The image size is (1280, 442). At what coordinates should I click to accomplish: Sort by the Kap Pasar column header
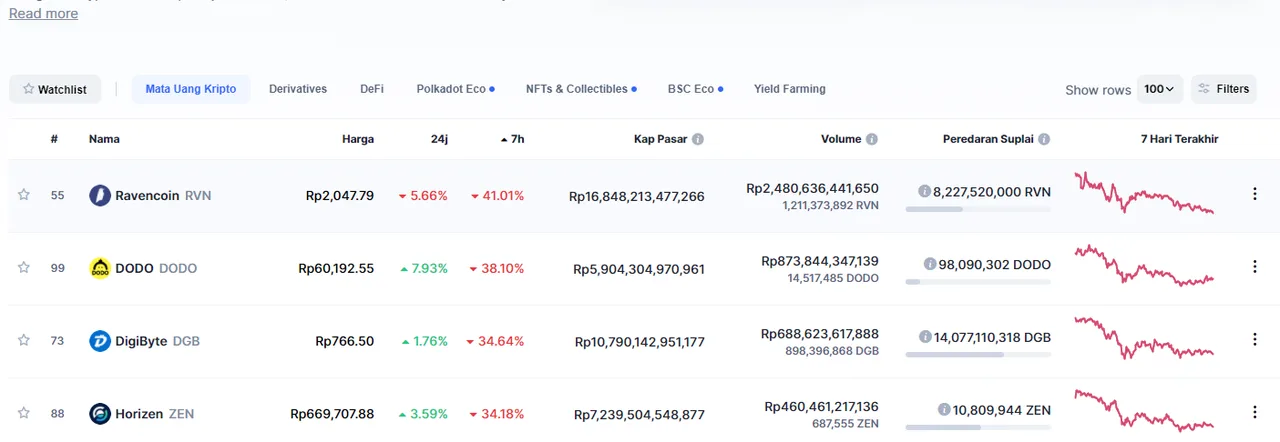[x=660, y=139]
